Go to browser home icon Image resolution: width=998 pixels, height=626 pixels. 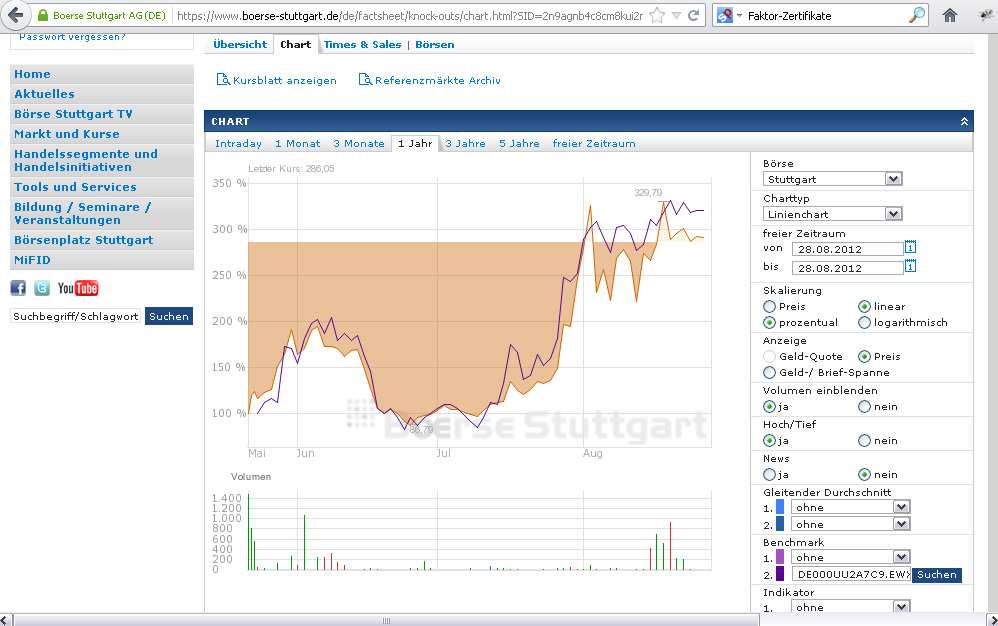coord(950,15)
